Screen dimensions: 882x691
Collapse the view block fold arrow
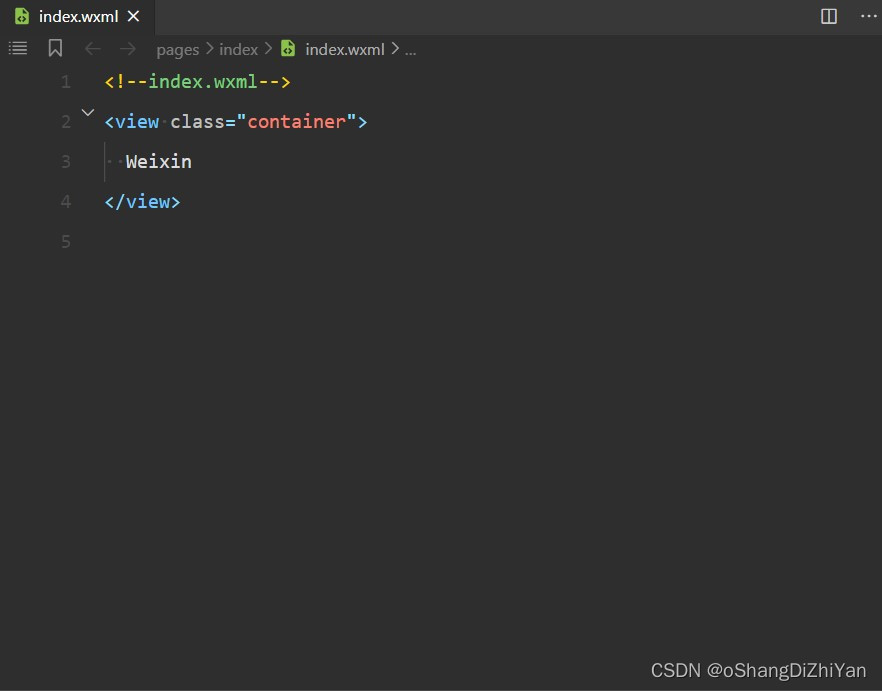coord(88,113)
